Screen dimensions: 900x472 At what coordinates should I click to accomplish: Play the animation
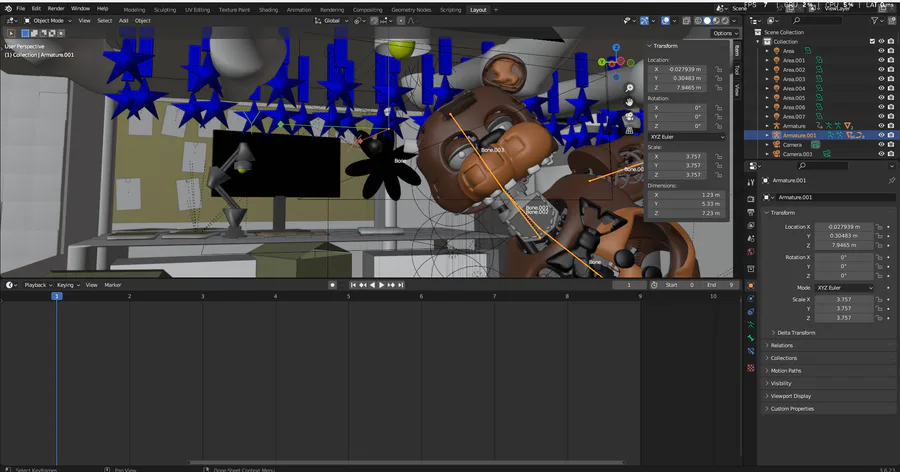click(x=381, y=285)
